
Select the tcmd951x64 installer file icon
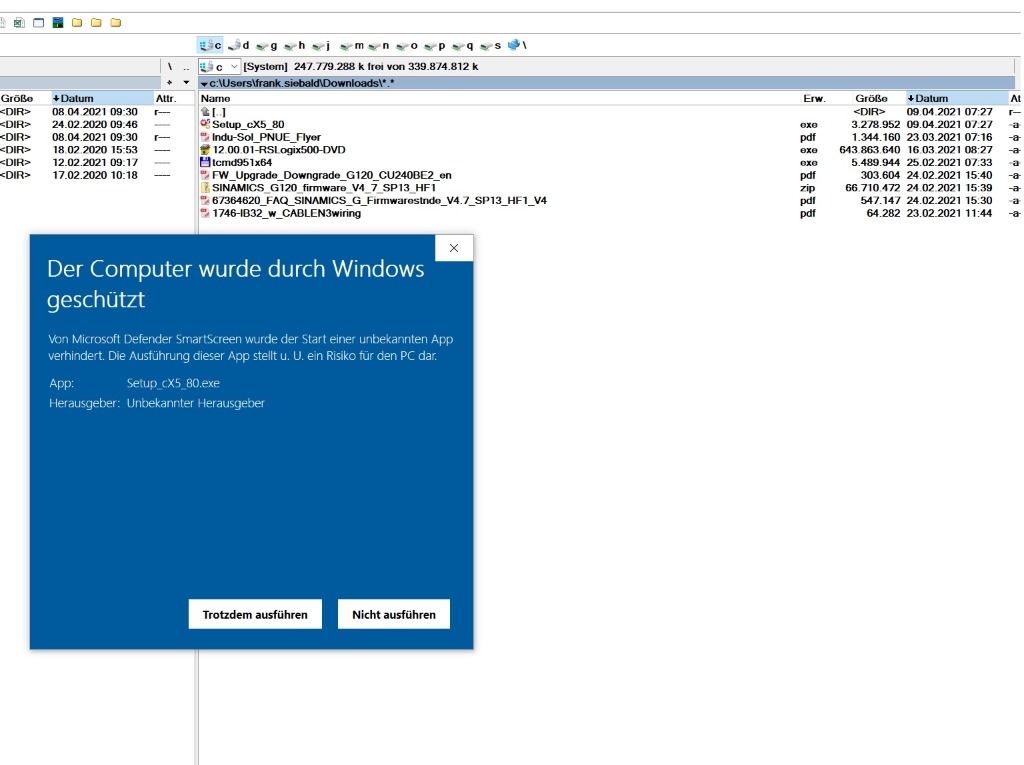(x=205, y=162)
